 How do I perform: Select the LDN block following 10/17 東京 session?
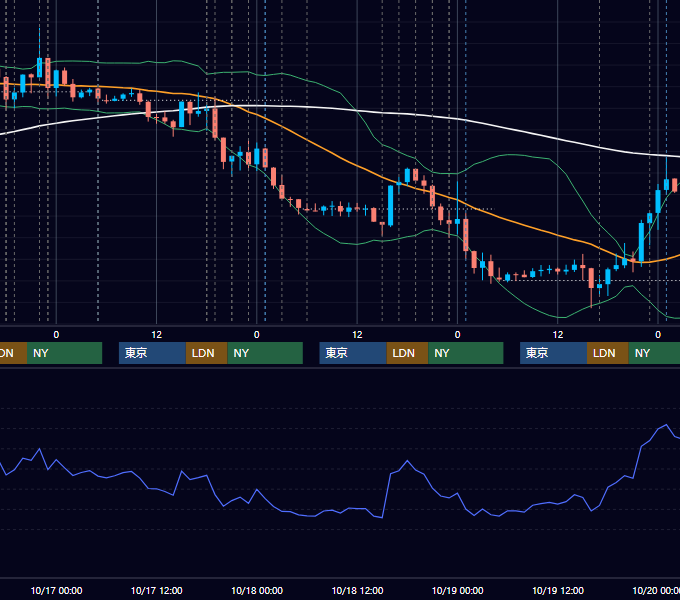(x=206, y=353)
